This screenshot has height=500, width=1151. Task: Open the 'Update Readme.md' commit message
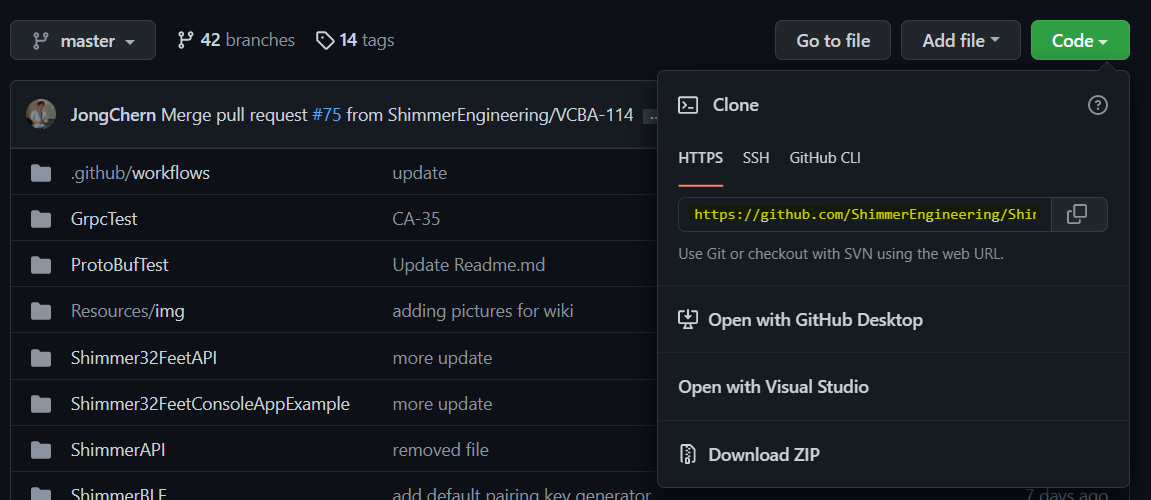(469, 265)
